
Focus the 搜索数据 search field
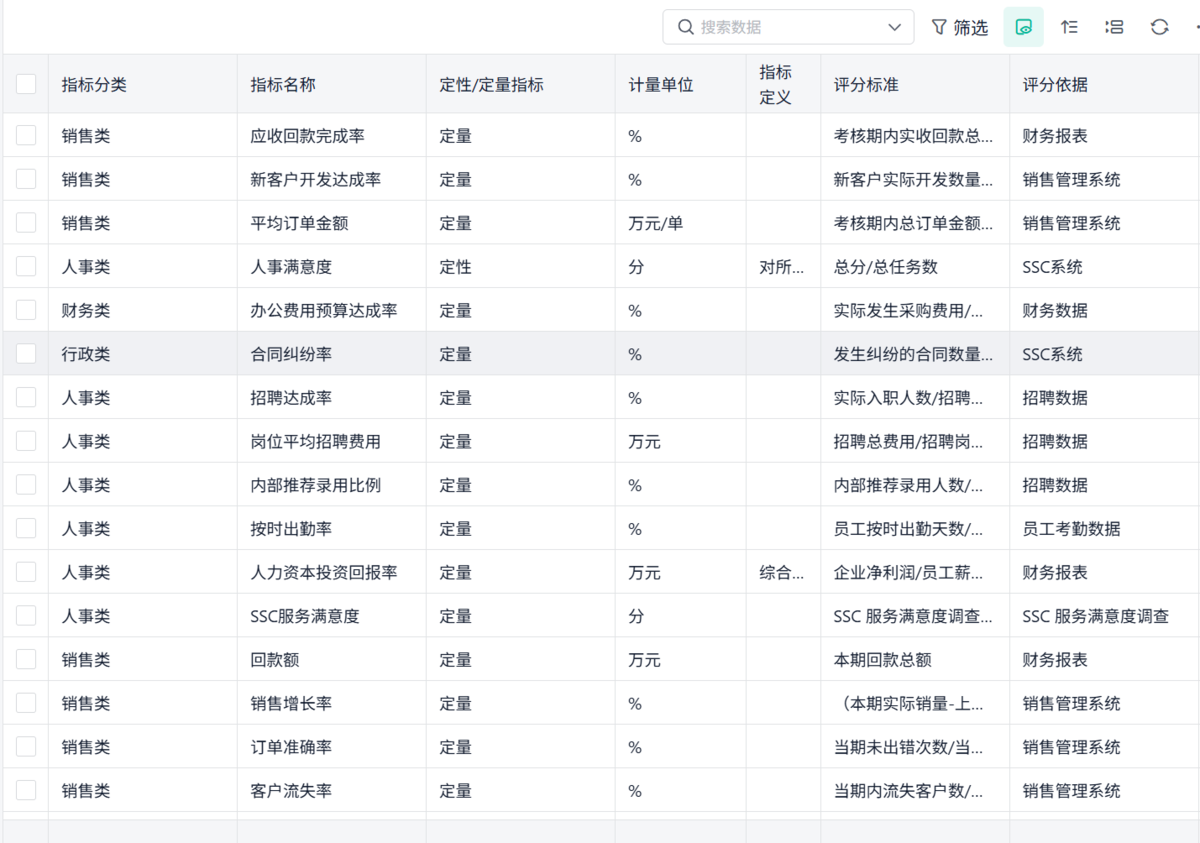pyautogui.click(x=788, y=27)
